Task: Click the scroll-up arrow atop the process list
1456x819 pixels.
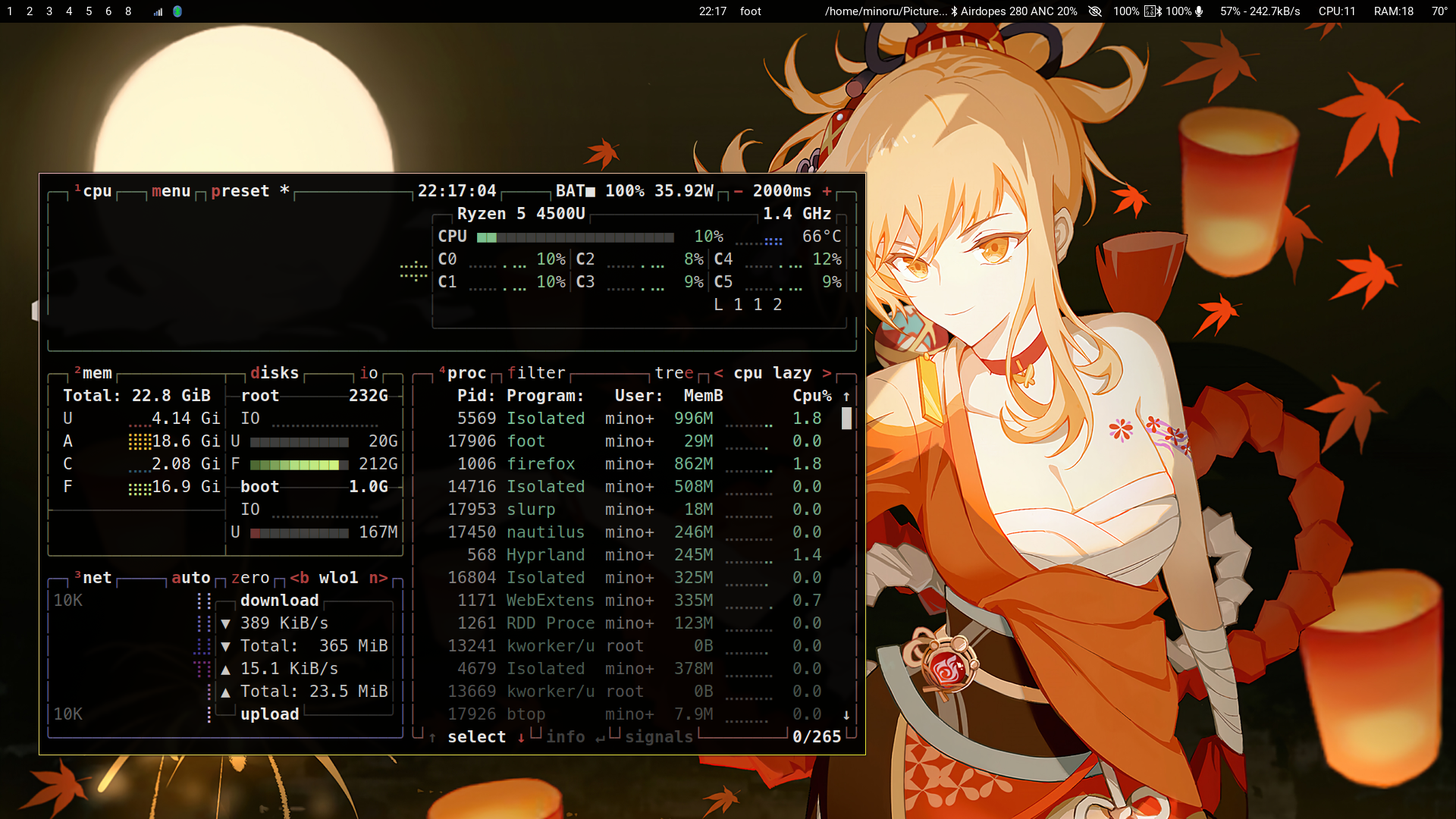Action: tap(846, 396)
